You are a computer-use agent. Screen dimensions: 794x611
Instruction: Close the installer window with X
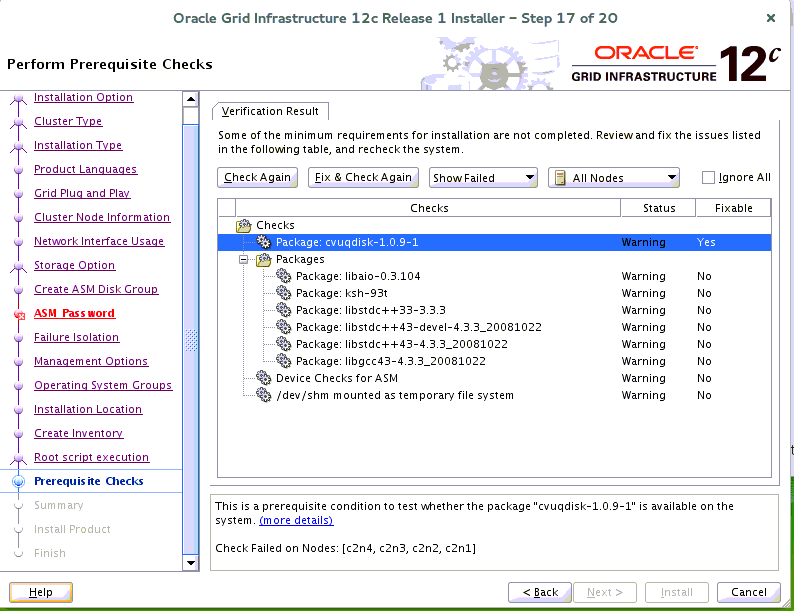(x=771, y=18)
